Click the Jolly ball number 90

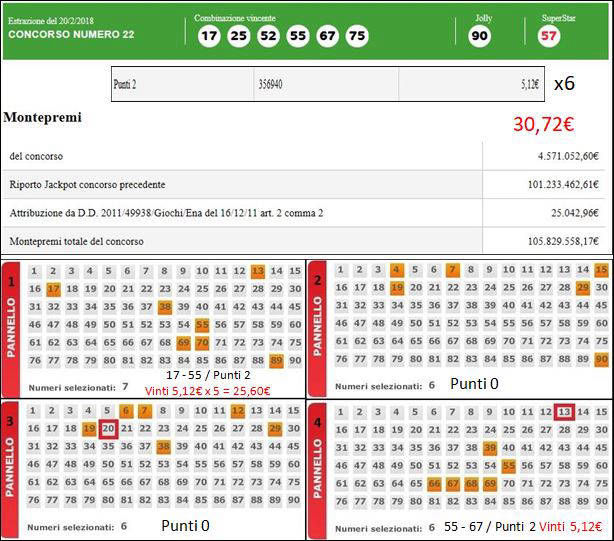click(x=479, y=36)
